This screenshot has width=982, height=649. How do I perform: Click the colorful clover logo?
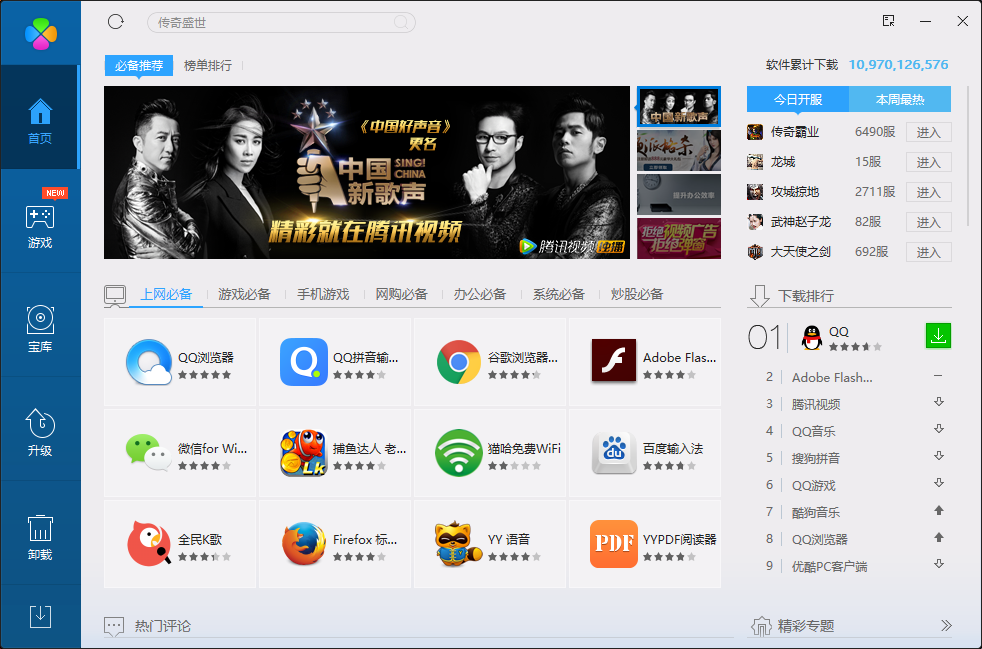click(x=41, y=33)
